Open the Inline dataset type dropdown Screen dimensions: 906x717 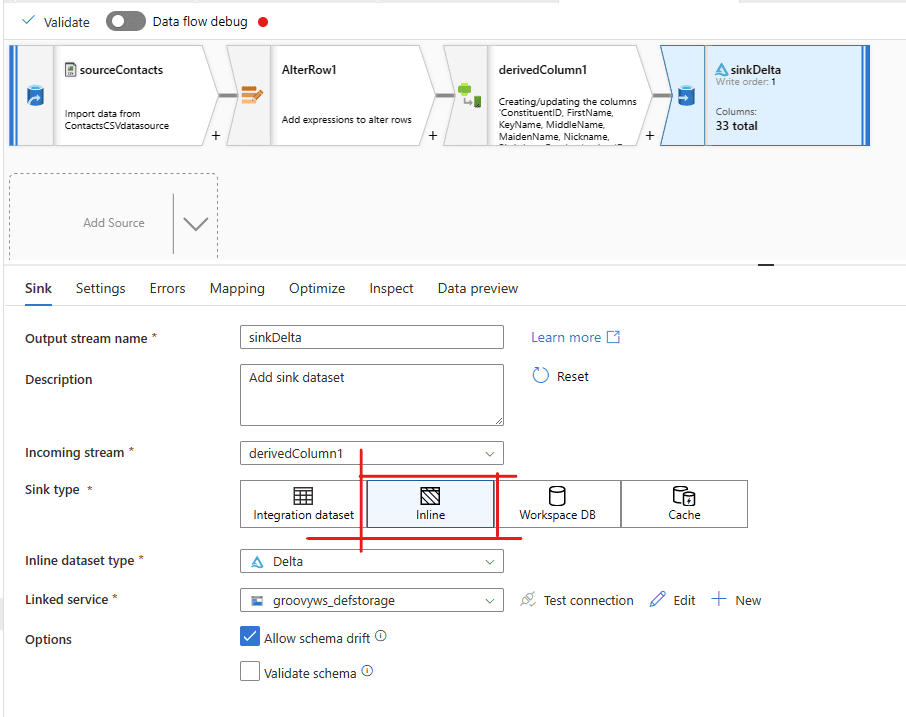point(372,562)
